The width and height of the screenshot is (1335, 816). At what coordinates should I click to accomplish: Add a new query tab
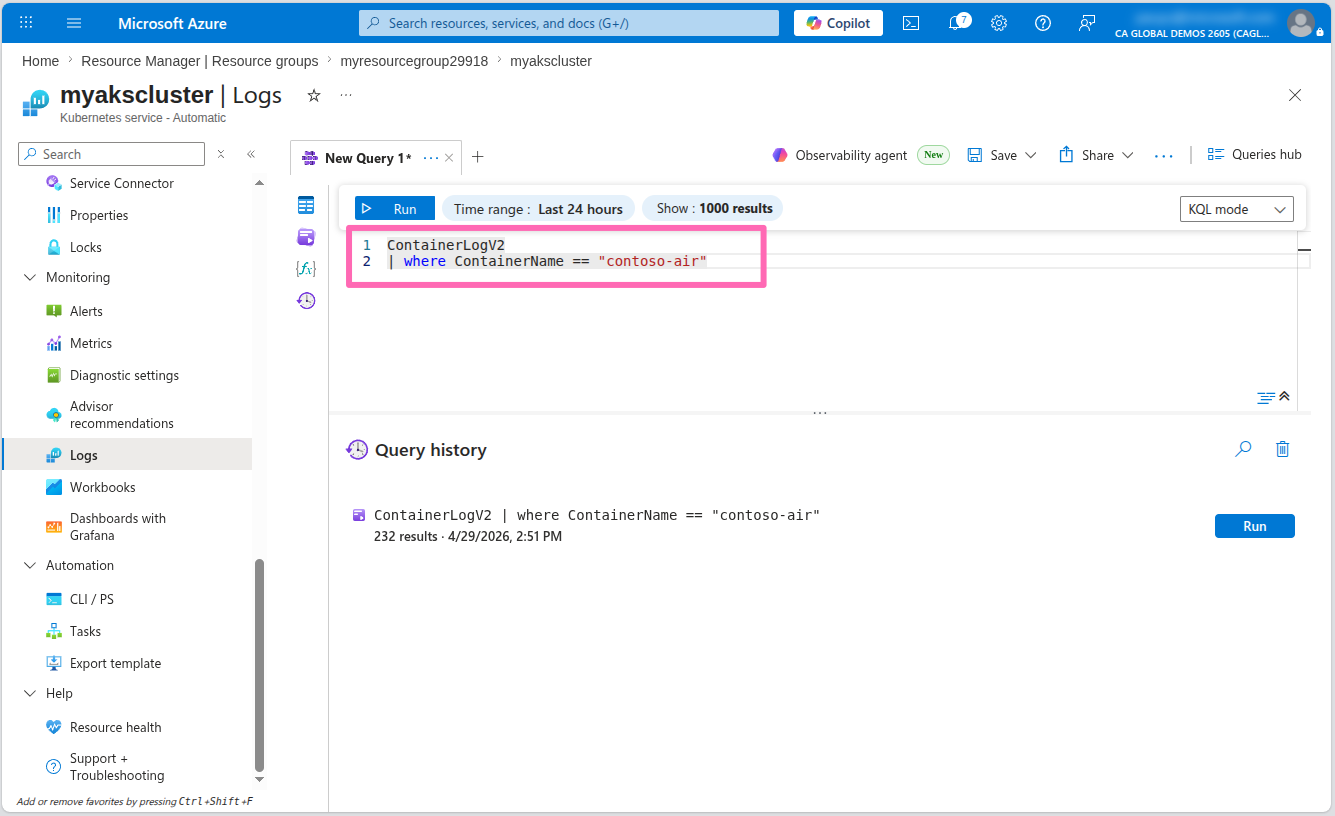click(x=478, y=157)
